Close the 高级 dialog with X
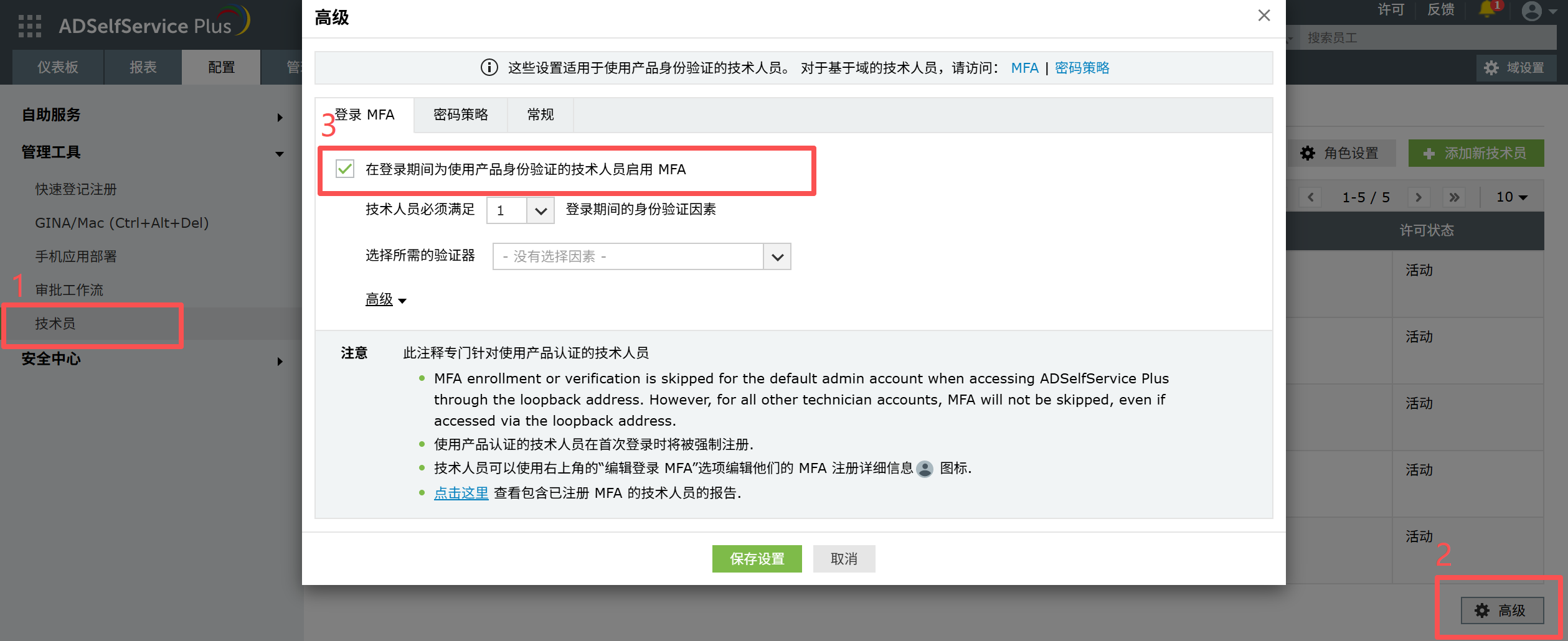The height and width of the screenshot is (641, 1568). click(x=1263, y=16)
